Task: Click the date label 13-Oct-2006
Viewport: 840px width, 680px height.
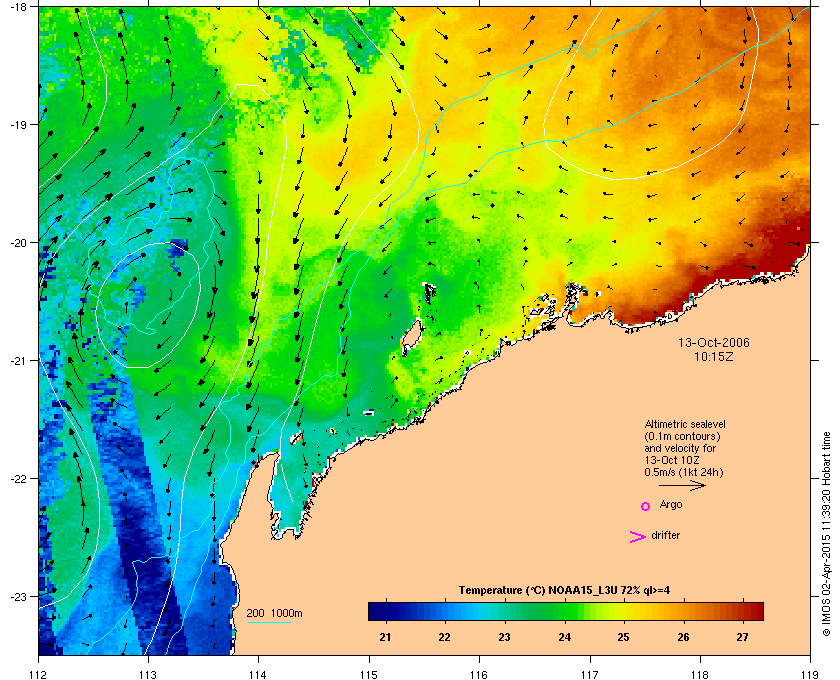Action: [714, 342]
